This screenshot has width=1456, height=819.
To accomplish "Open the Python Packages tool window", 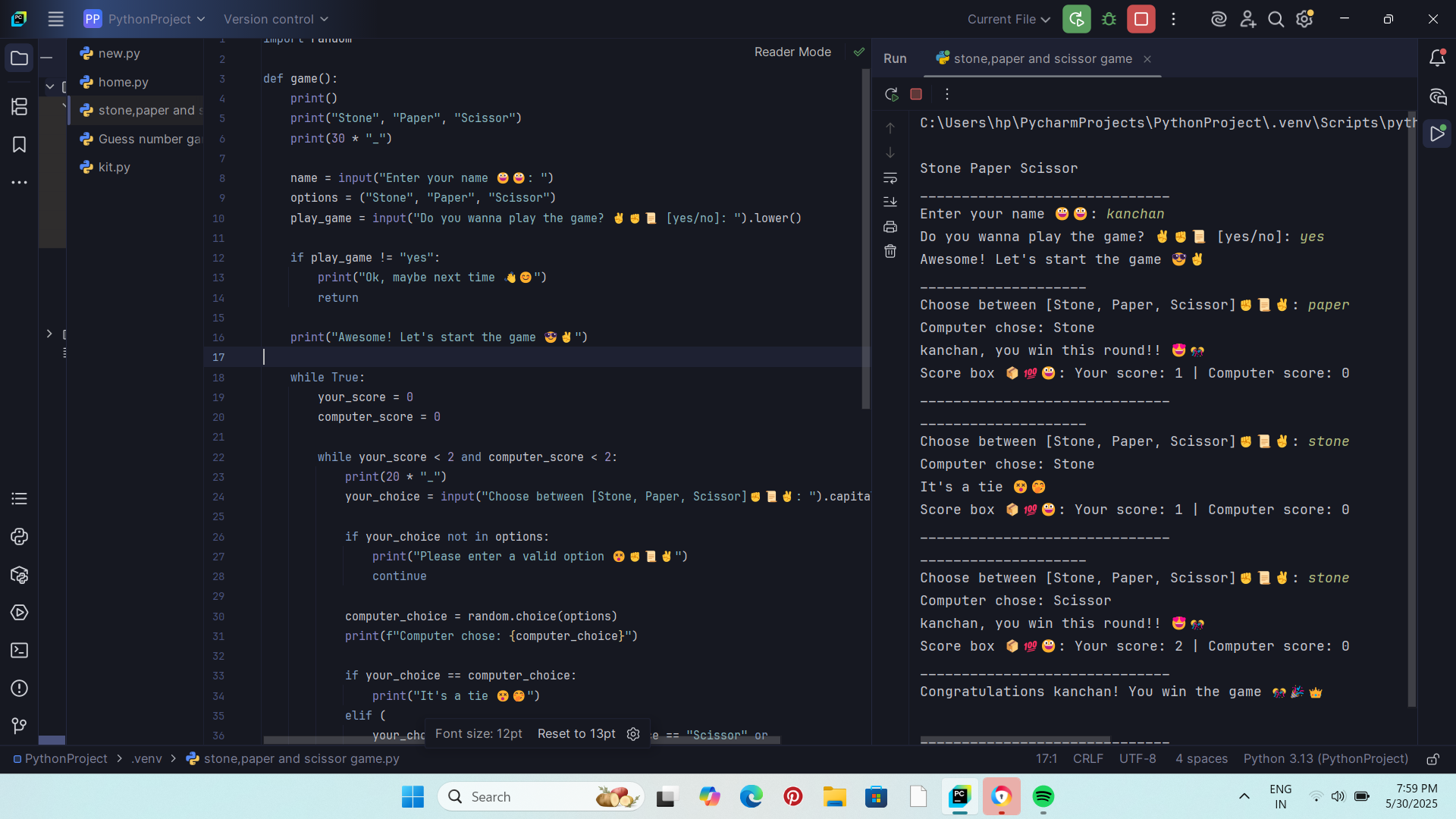I will tap(19, 575).
